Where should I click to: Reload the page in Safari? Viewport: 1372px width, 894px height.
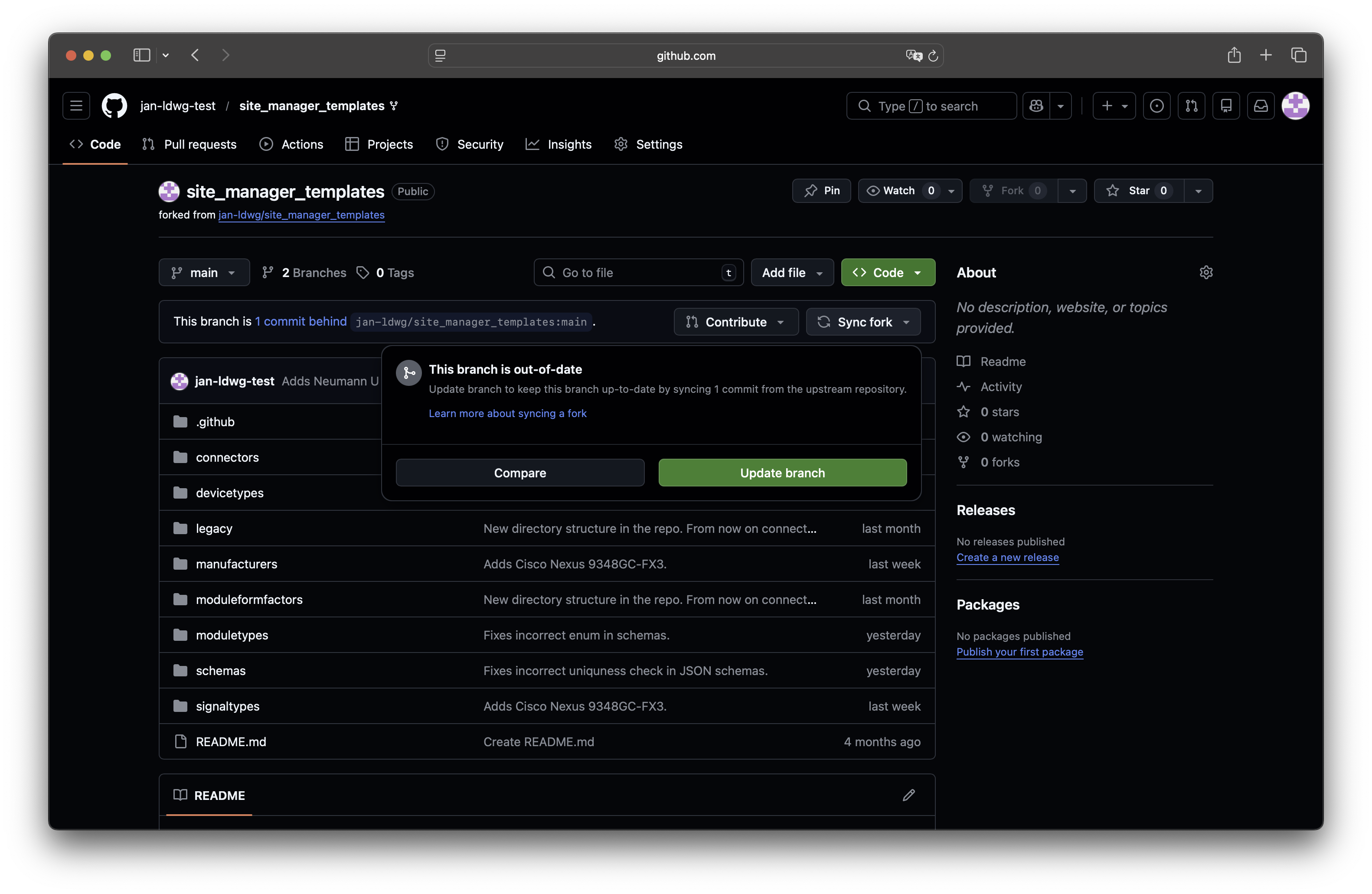(x=933, y=55)
